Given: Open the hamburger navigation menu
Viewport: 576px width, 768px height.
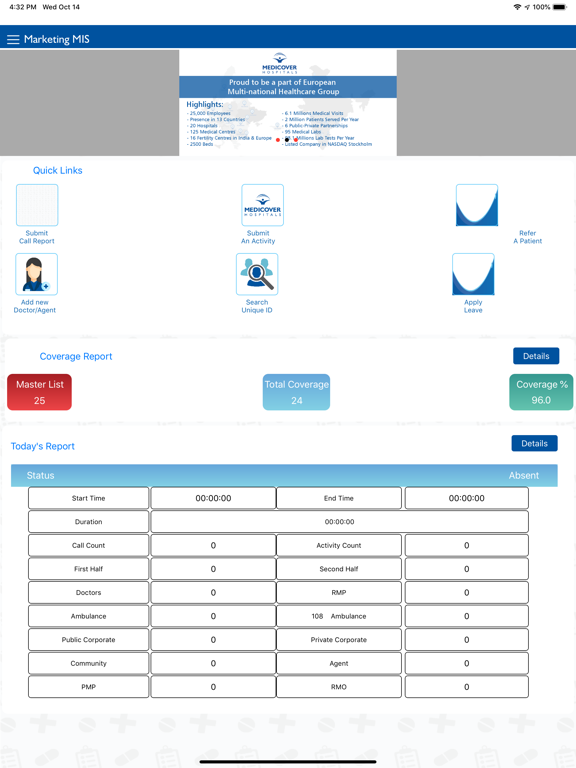Looking at the screenshot, I should click(13, 39).
